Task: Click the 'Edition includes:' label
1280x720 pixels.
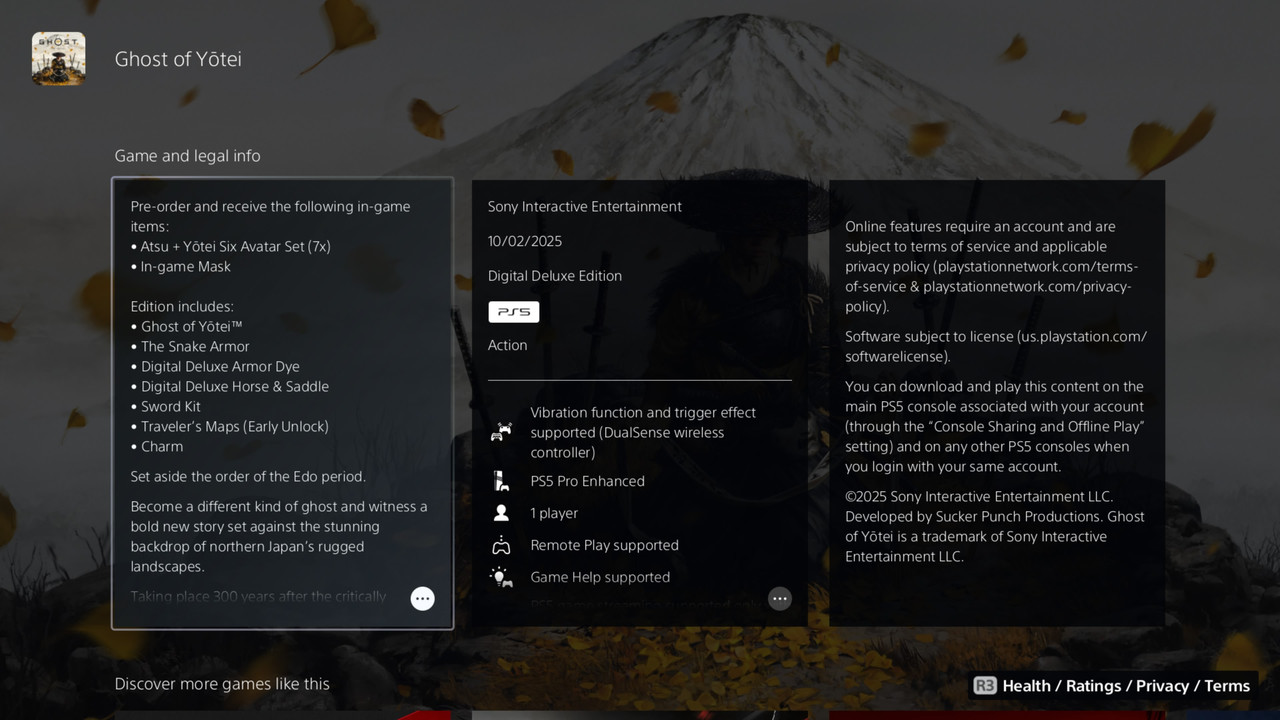Action: (x=182, y=307)
